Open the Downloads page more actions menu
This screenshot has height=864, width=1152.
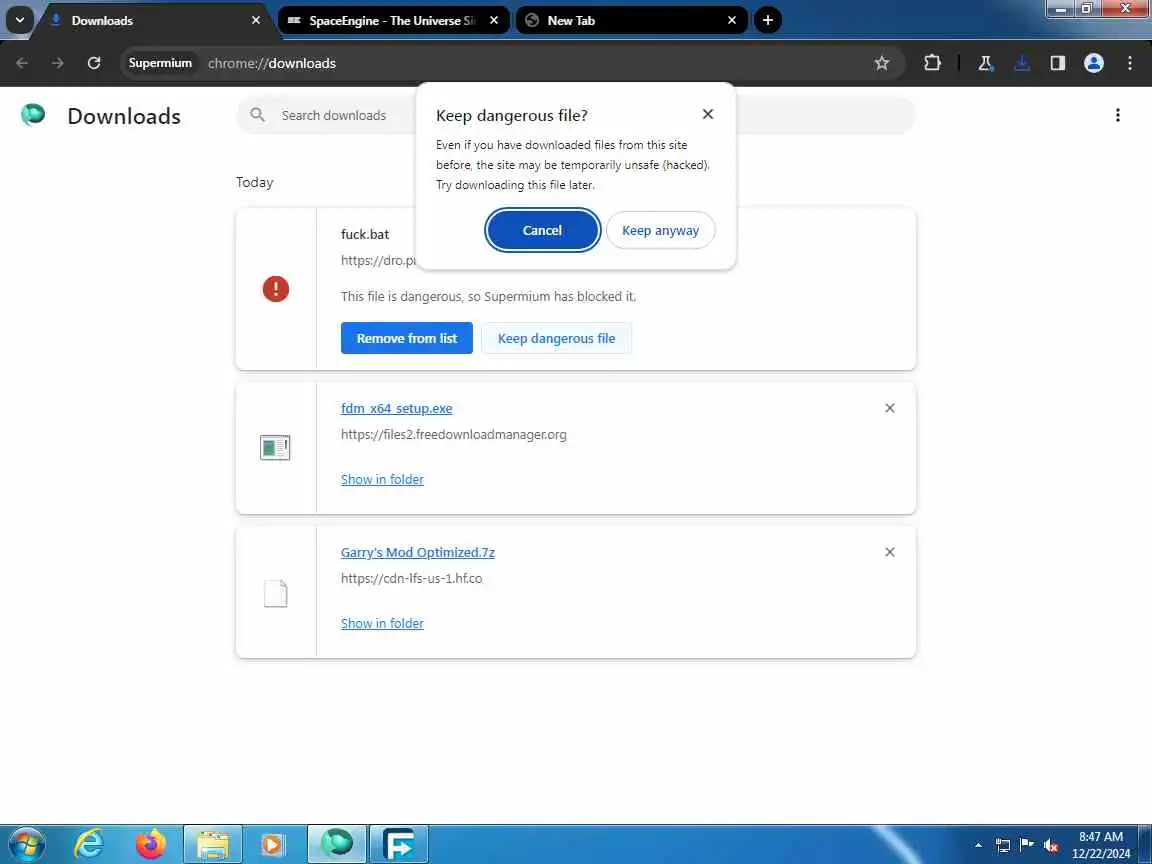coord(1117,115)
